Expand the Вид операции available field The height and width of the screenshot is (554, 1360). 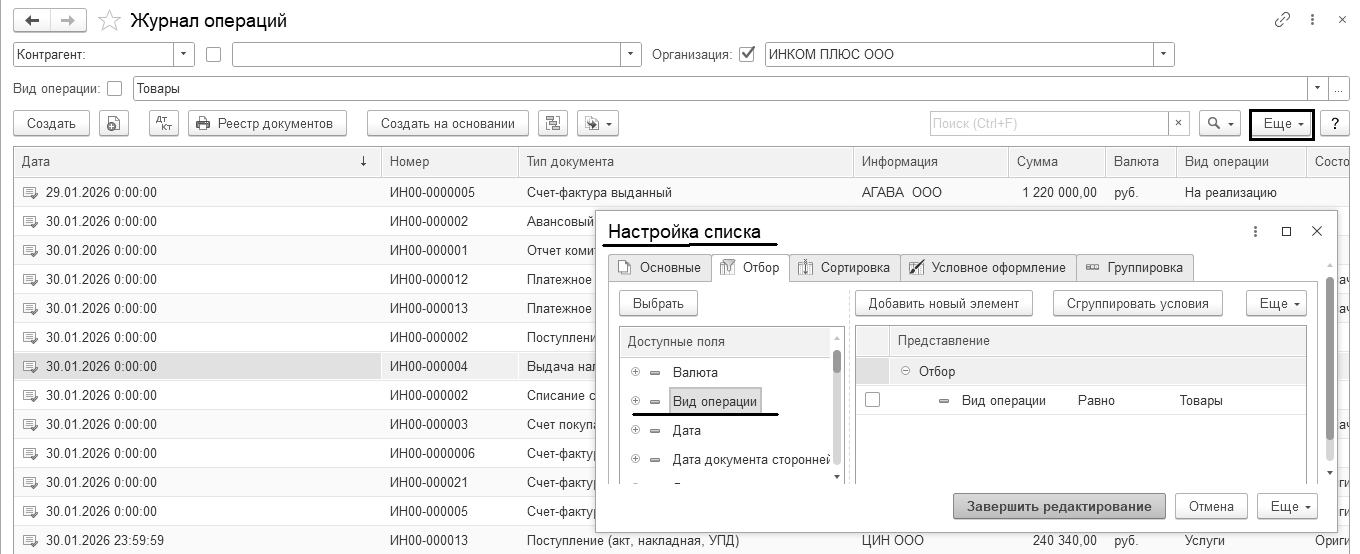click(635, 401)
